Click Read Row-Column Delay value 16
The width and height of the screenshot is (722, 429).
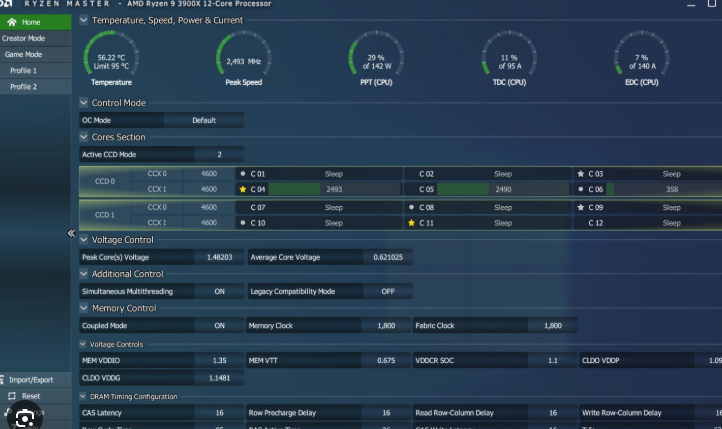point(553,413)
